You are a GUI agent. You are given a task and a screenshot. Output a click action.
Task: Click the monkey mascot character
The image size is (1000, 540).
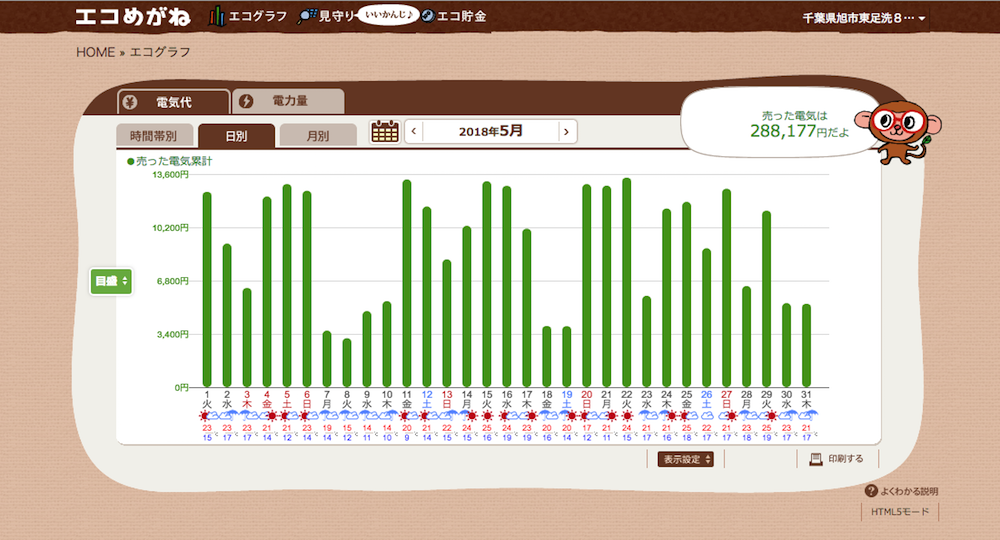[x=897, y=131]
